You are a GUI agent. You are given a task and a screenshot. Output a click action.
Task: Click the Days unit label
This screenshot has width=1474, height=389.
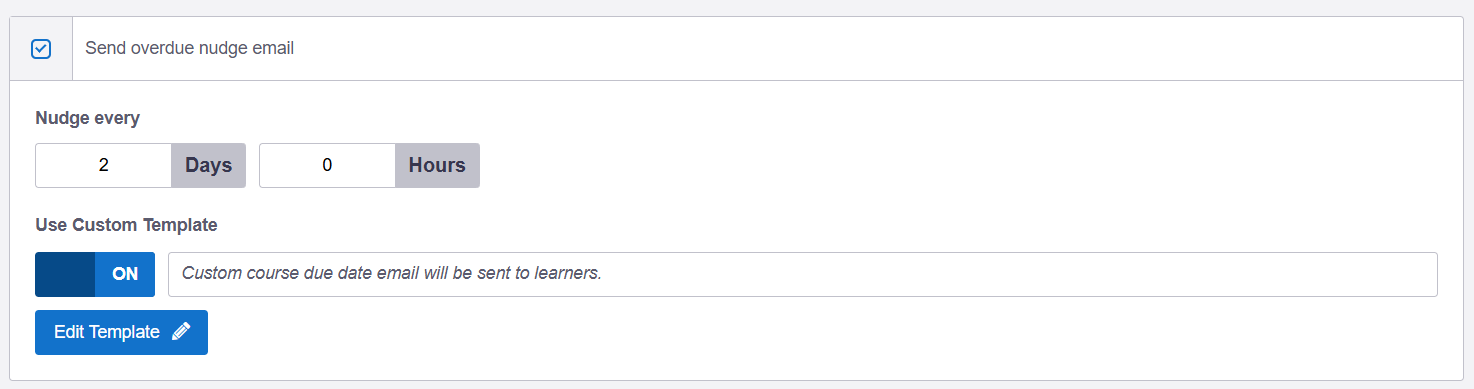coord(209,165)
